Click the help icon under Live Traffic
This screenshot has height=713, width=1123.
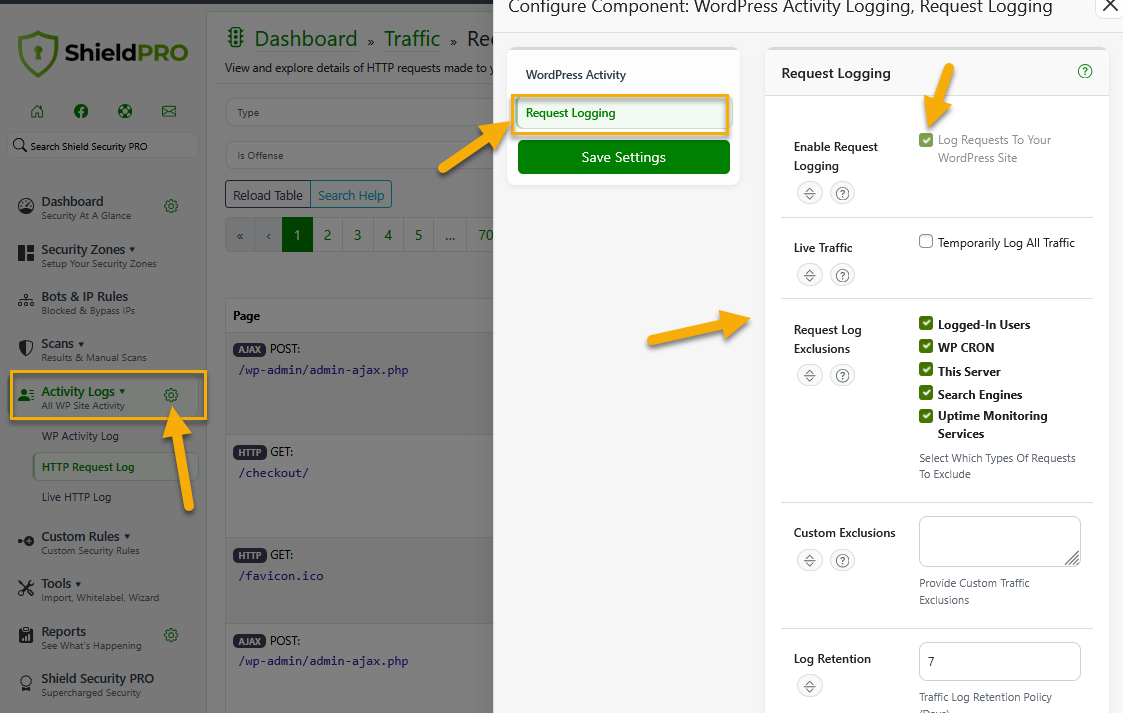(843, 275)
